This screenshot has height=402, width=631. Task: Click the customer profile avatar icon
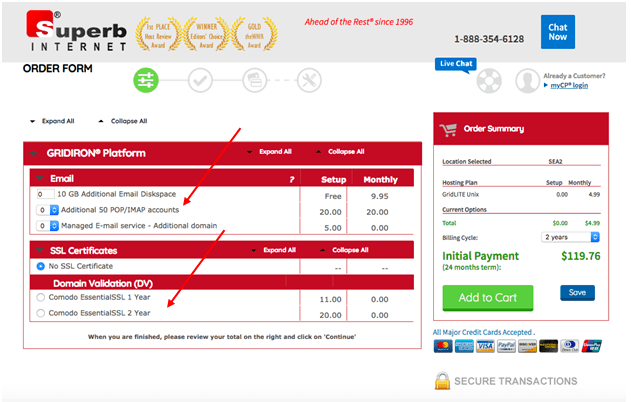coord(527,81)
